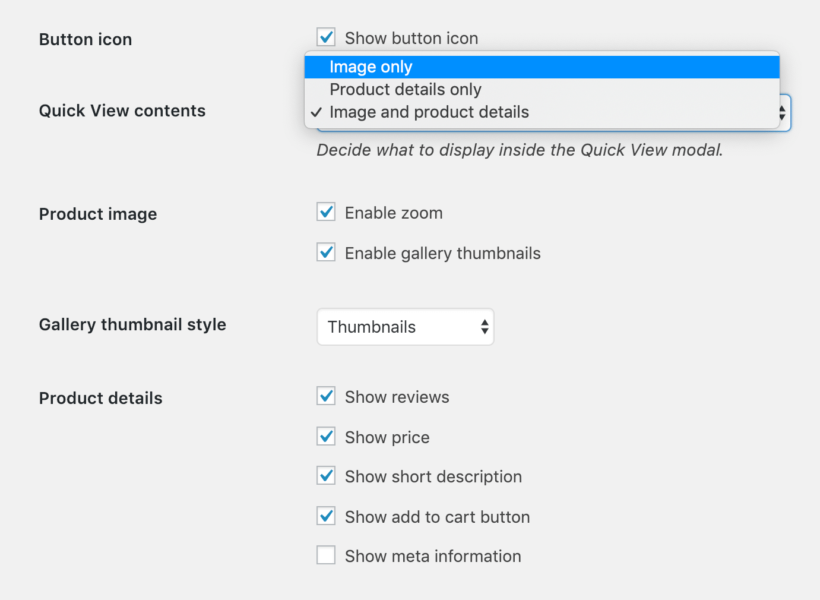820x600 pixels.
Task: Click the checkmark beside "Image and product details"
Action: [317, 112]
